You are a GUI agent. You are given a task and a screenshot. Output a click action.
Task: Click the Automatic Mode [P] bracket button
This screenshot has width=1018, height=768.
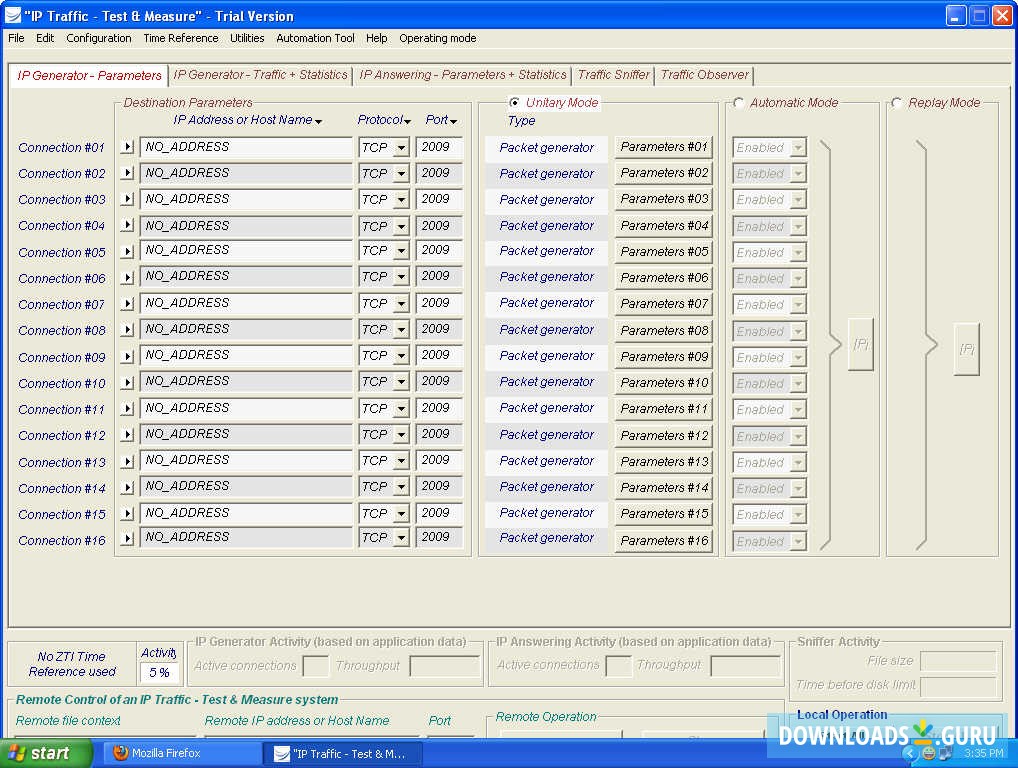tap(860, 344)
